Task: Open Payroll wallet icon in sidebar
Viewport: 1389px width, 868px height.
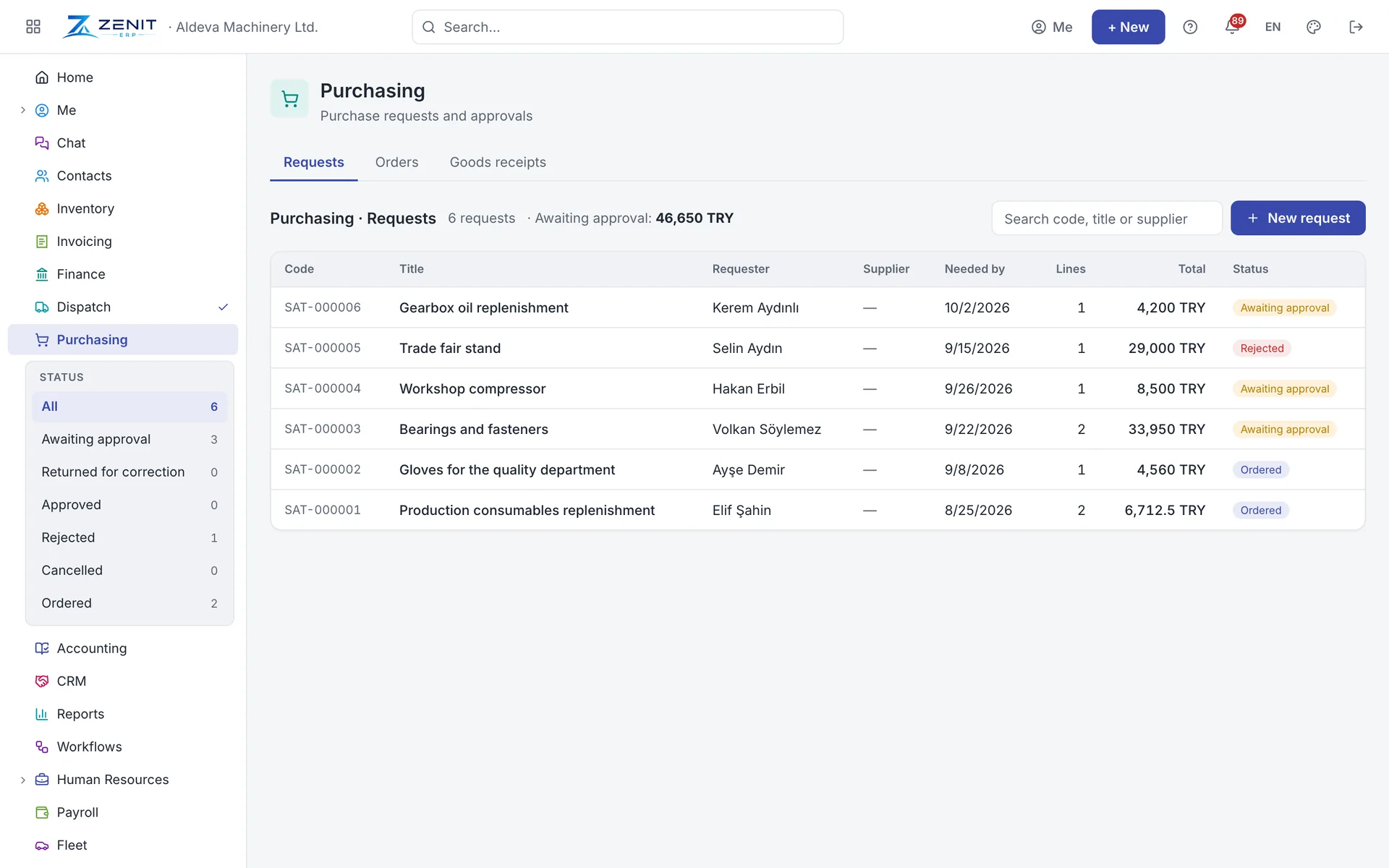Action: [42, 812]
